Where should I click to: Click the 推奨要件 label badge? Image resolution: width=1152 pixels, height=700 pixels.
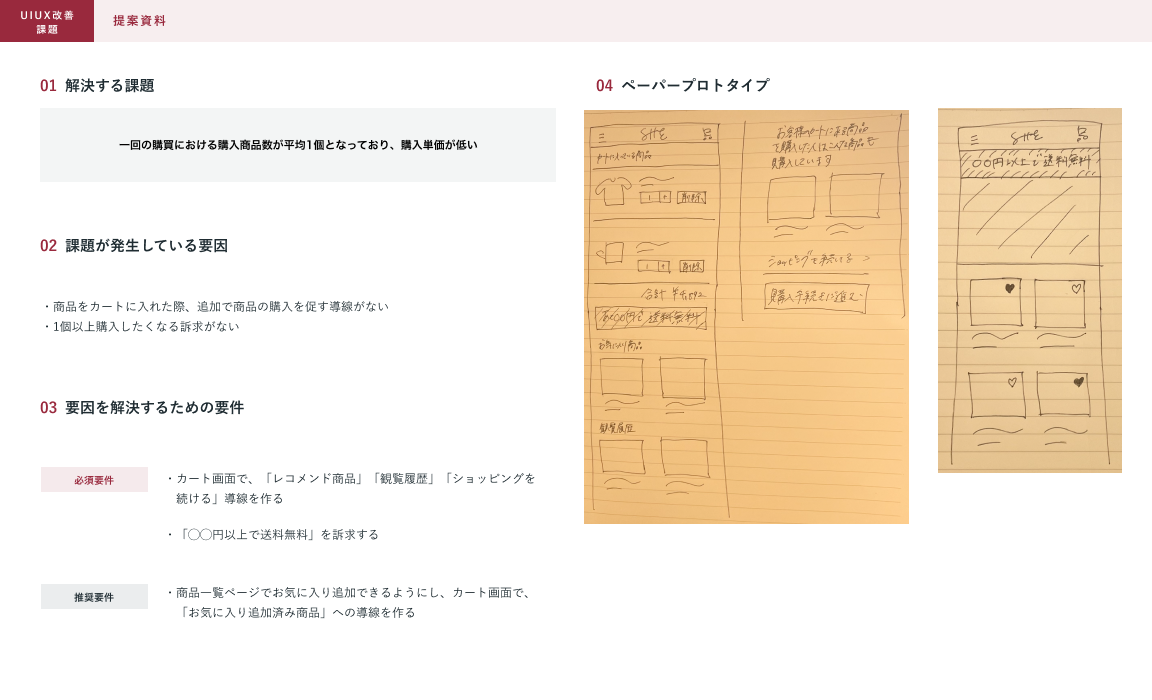point(94,597)
